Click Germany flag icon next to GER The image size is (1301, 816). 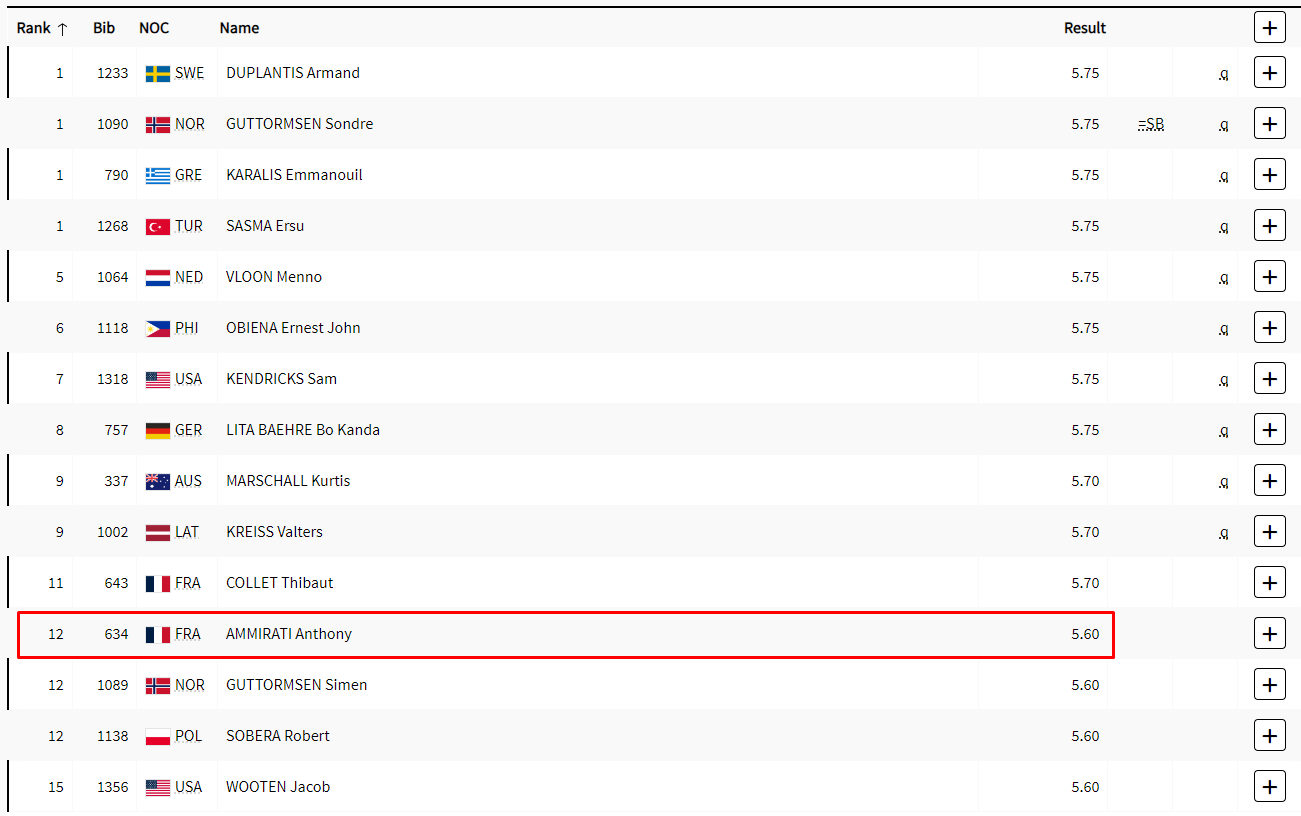point(157,431)
